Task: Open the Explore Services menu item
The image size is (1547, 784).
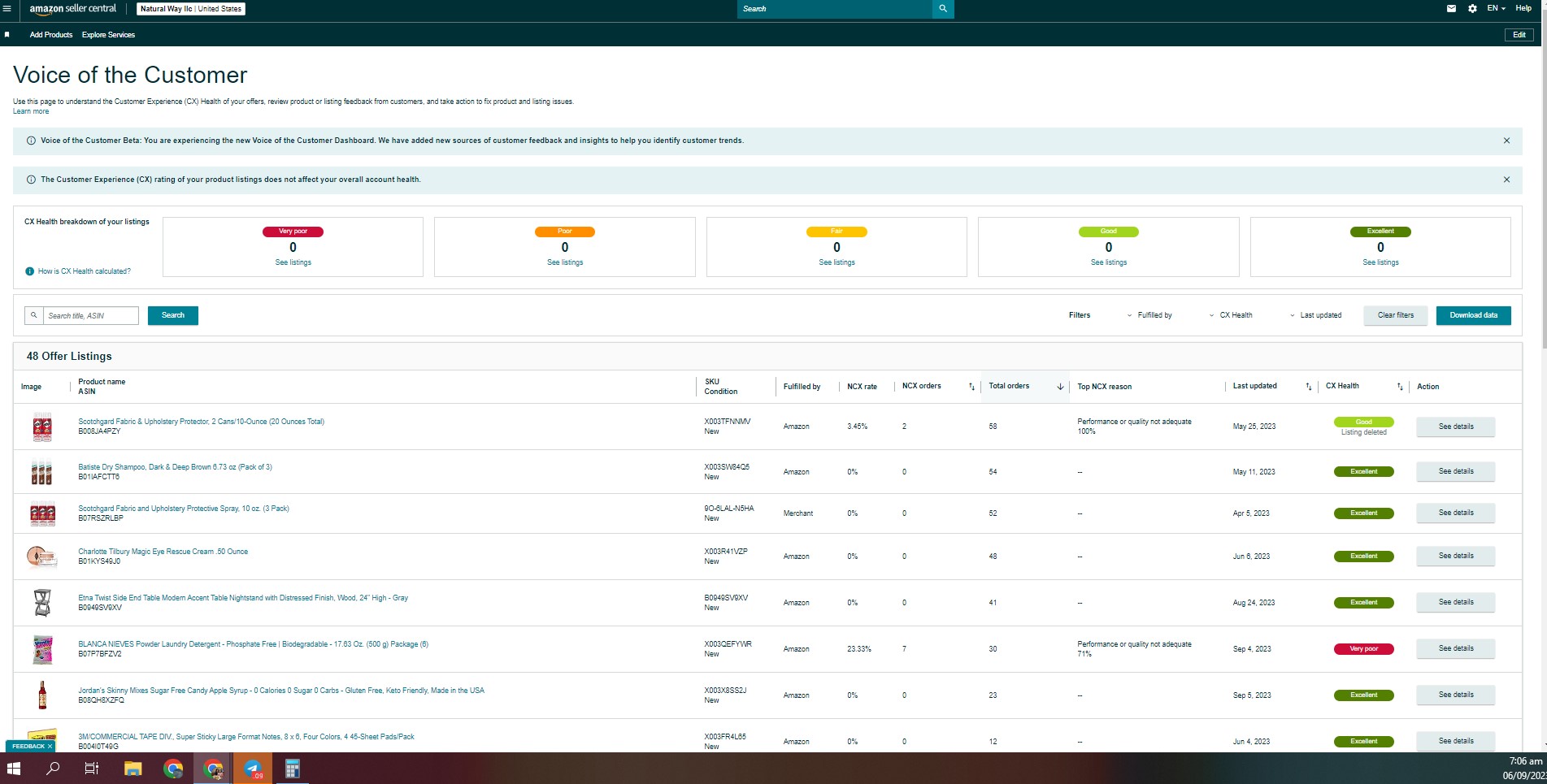Action: (x=108, y=35)
